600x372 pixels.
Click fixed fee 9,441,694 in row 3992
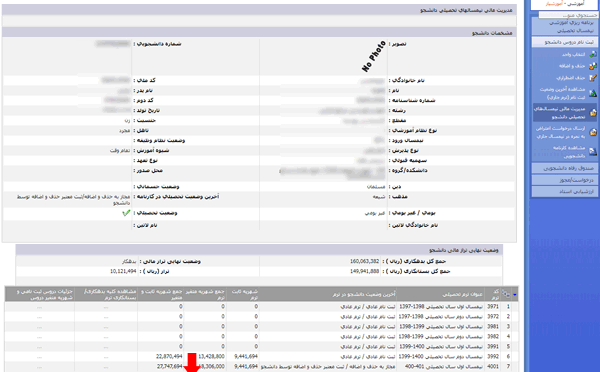(x=246, y=356)
